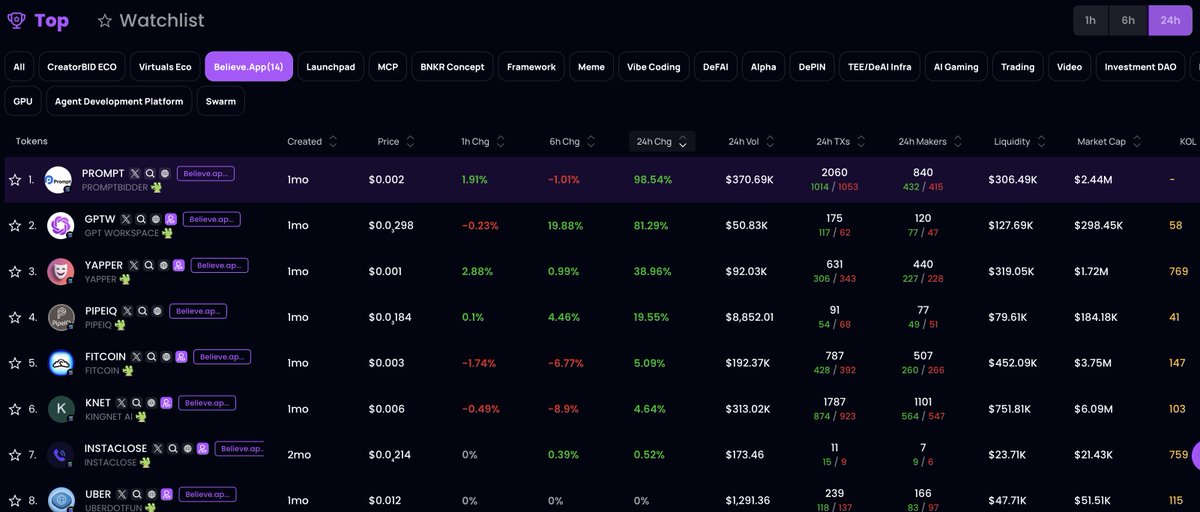Click the X icon next to INSTACLOSE
1200x512 pixels.
pyautogui.click(x=157, y=449)
